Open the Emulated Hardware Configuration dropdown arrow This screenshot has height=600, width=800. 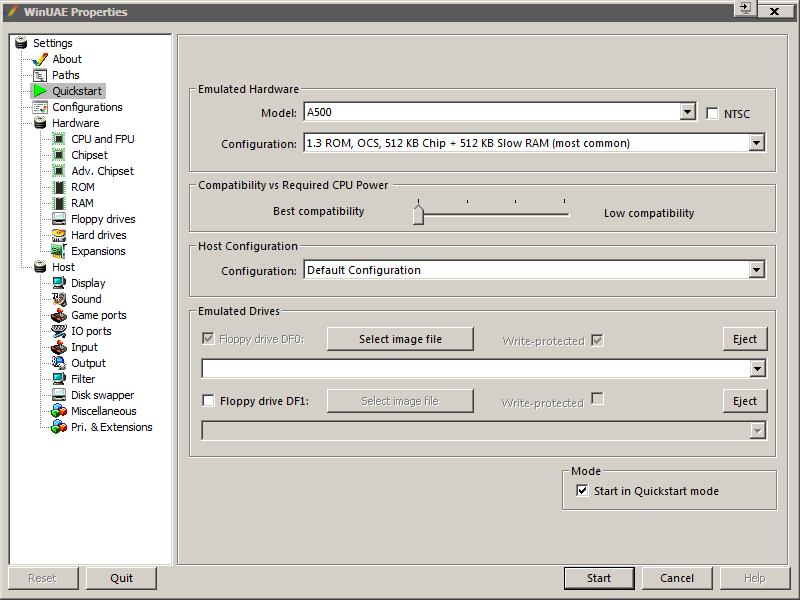tap(757, 143)
